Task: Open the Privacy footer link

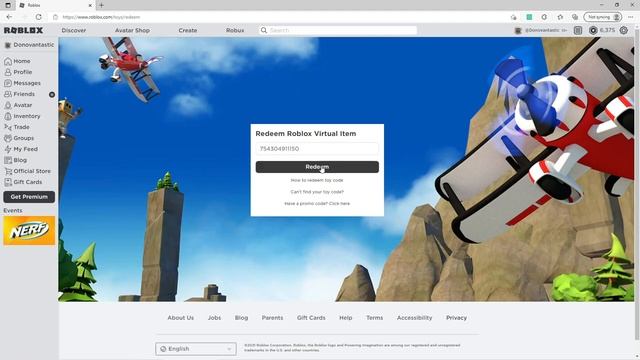Action: (456, 318)
